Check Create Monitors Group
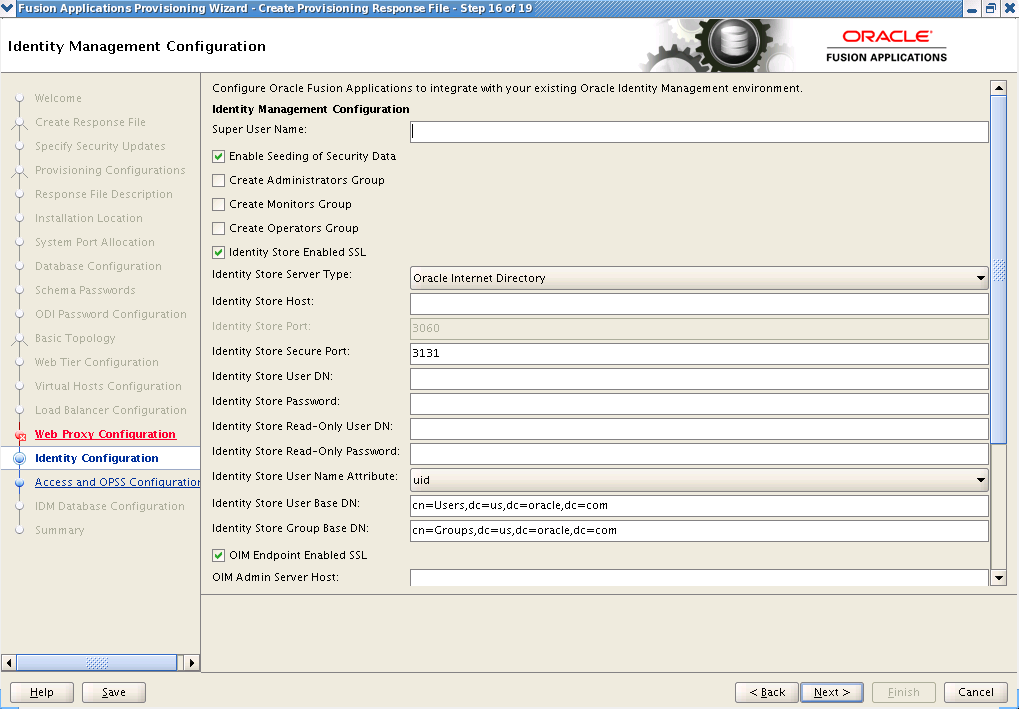The width and height of the screenshot is (1019, 709). point(218,205)
